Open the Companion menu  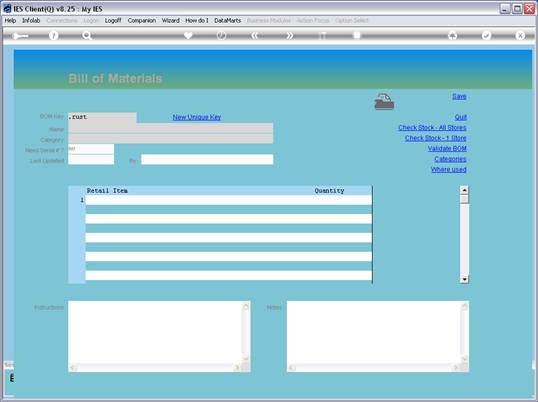142,21
